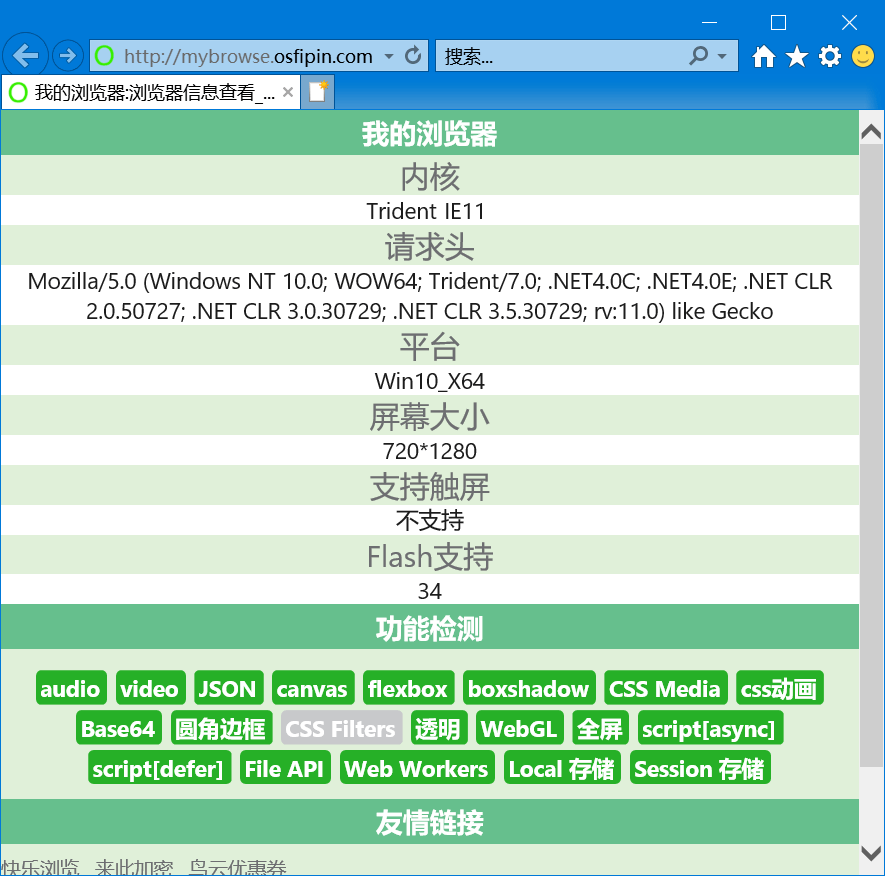The height and width of the screenshot is (876, 885).
Task: Open the Home page icon
Action: click(x=763, y=57)
